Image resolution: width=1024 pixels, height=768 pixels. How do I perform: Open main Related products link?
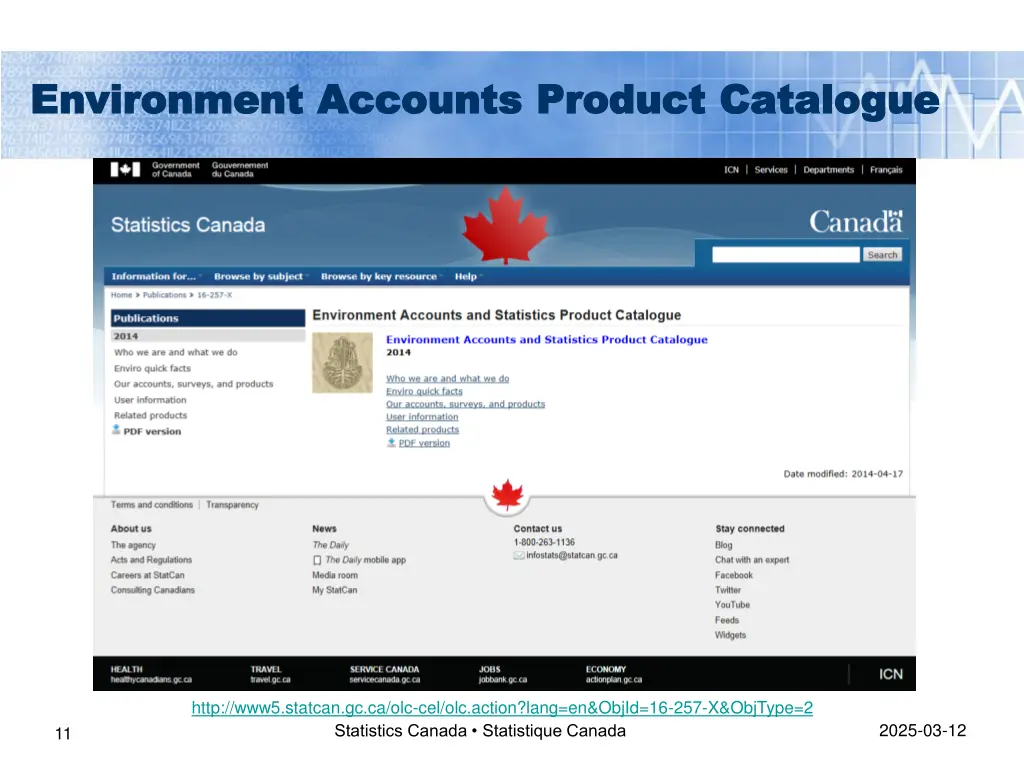coord(422,430)
